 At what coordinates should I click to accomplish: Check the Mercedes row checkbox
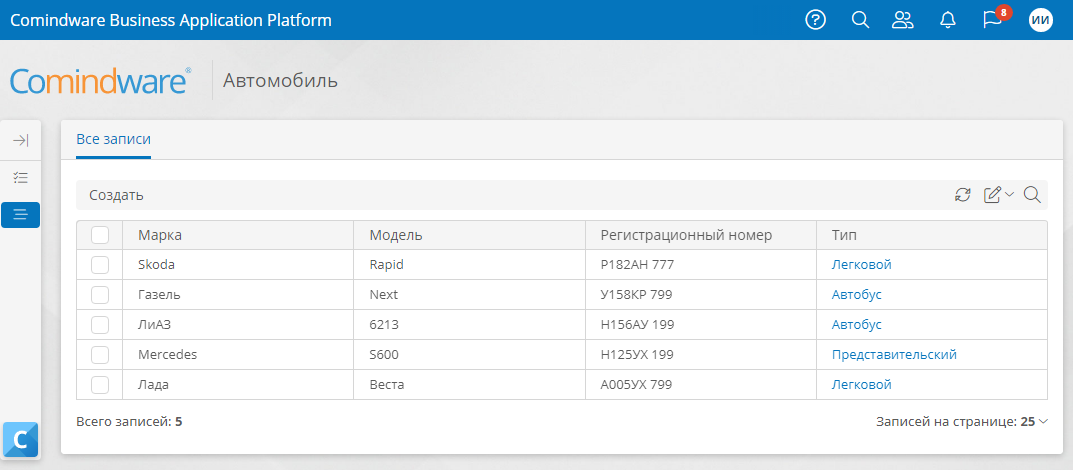[100, 355]
